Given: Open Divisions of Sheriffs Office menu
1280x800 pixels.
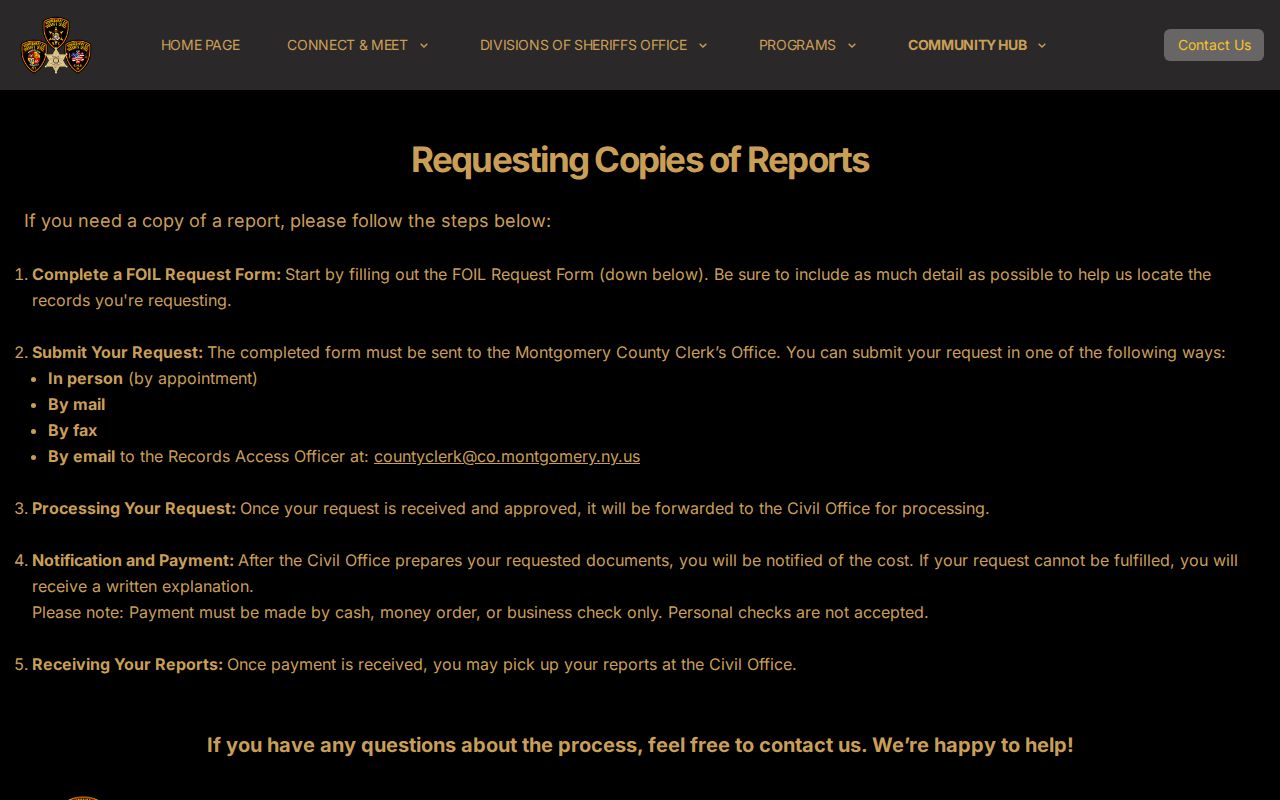Looking at the screenshot, I should [583, 45].
